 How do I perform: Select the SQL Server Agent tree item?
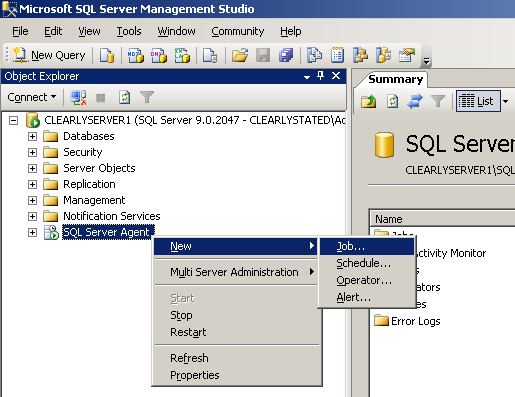point(108,232)
